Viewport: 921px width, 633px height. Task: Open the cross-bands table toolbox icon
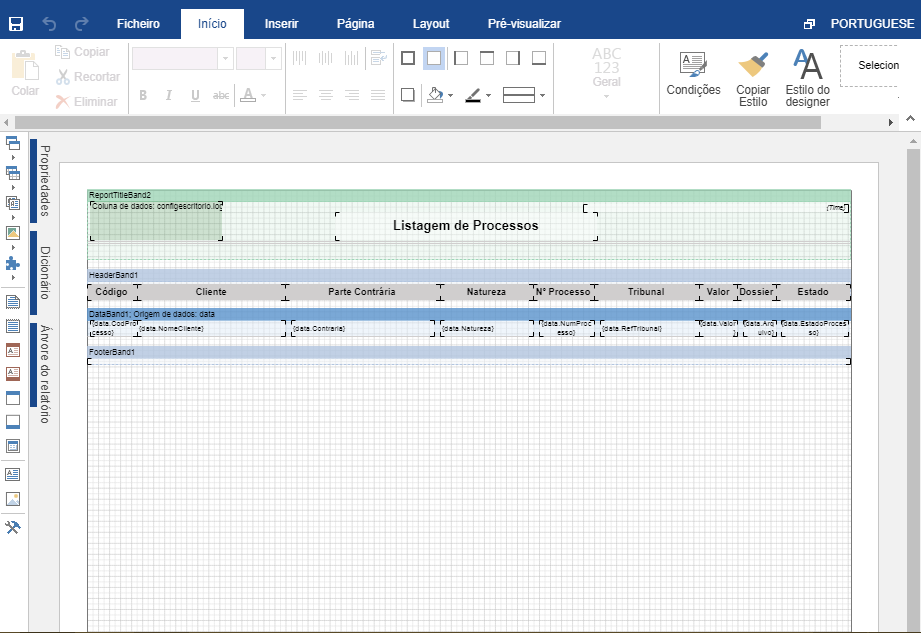coord(13,173)
